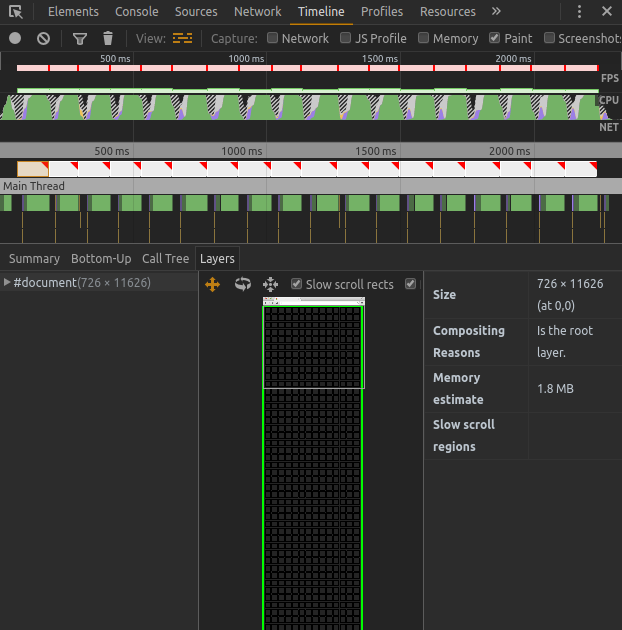
Task: Select the pan mode icon
Action: click(x=212, y=284)
